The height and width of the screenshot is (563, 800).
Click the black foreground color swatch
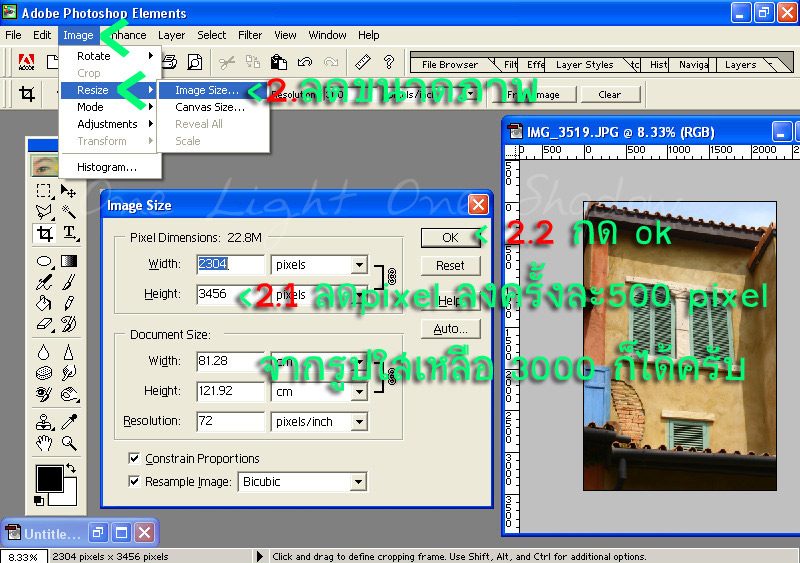click(49, 478)
